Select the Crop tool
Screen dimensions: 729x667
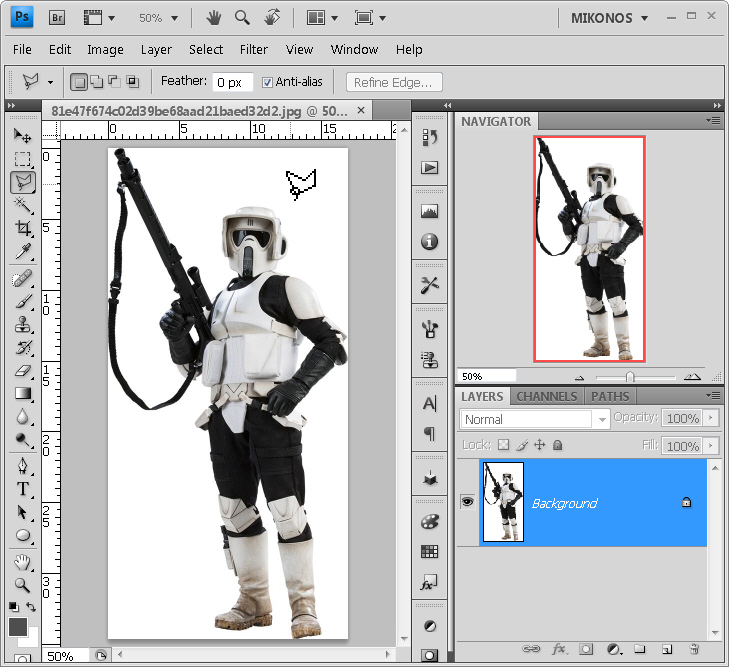tap(22, 228)
